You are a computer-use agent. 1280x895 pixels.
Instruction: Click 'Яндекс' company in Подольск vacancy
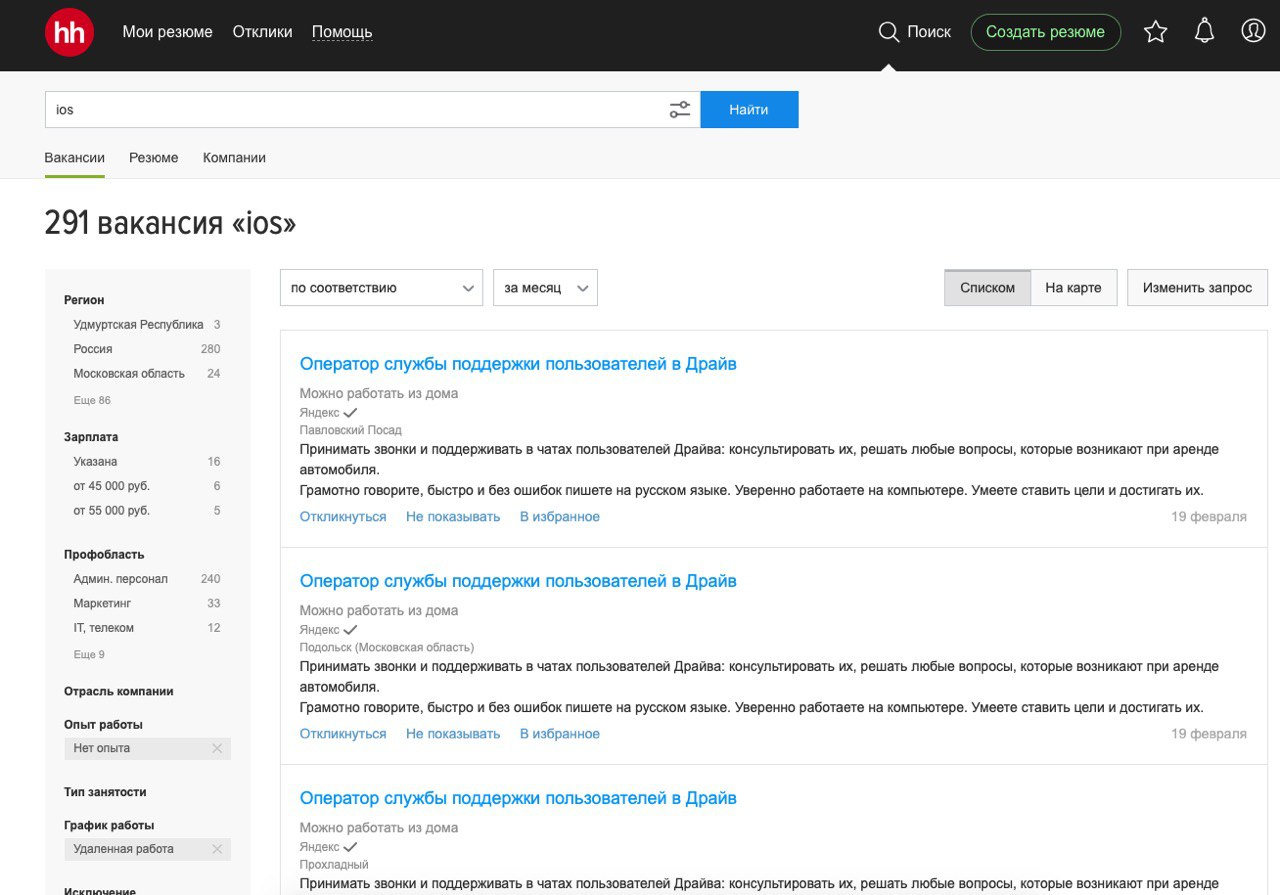click(319, 629)
